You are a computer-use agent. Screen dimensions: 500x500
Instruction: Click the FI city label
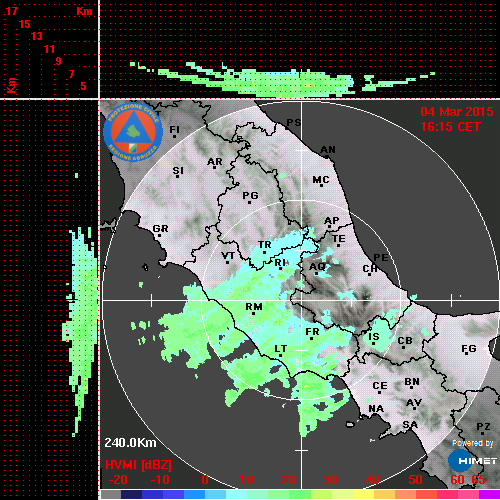click(x=175, y=129)
